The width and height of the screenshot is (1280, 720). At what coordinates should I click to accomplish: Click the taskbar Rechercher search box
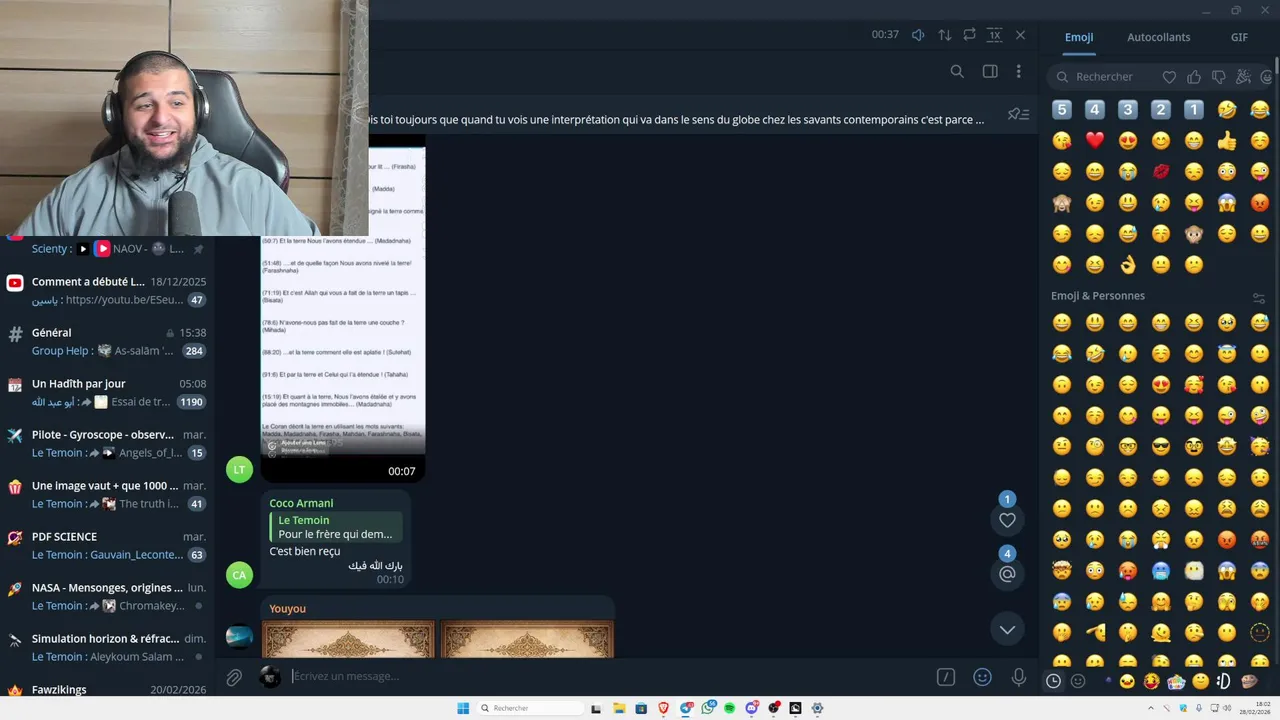530,708
